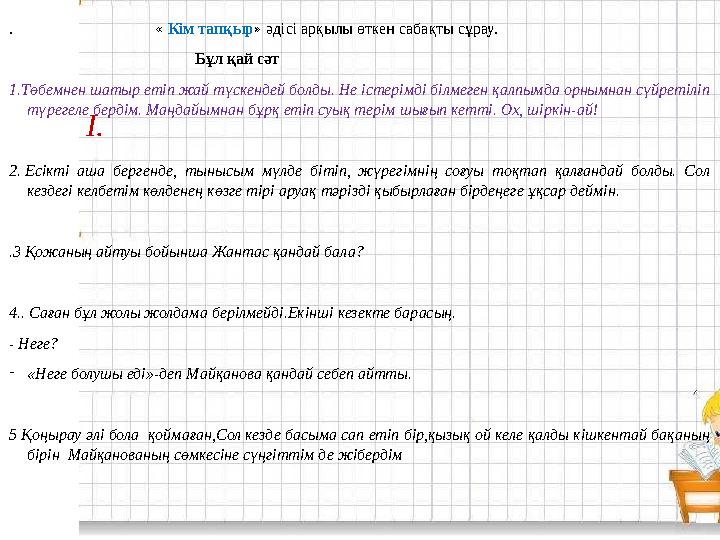
Task: Click the line «бірін Майқанованың сөмкесіне сүңгіттім»
Action: (214, 455)
